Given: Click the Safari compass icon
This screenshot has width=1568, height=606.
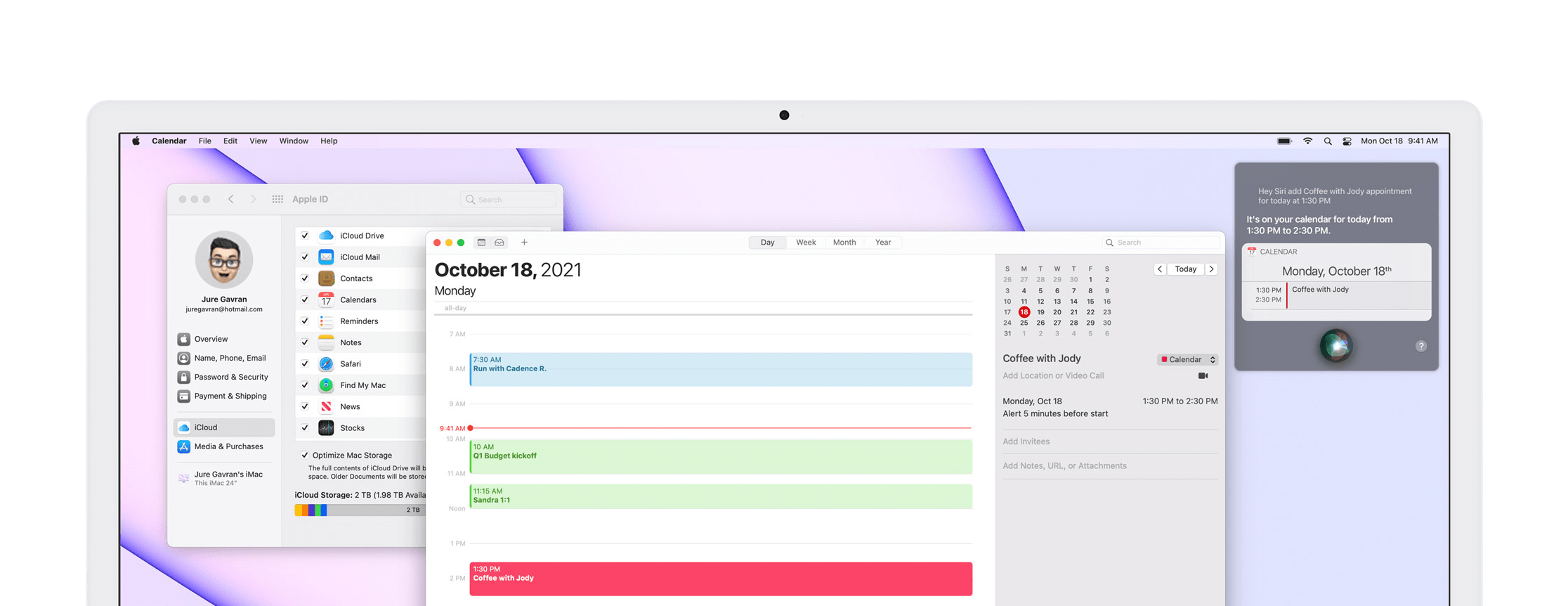Looking at the screenshot, I should (x=326, y=364).
